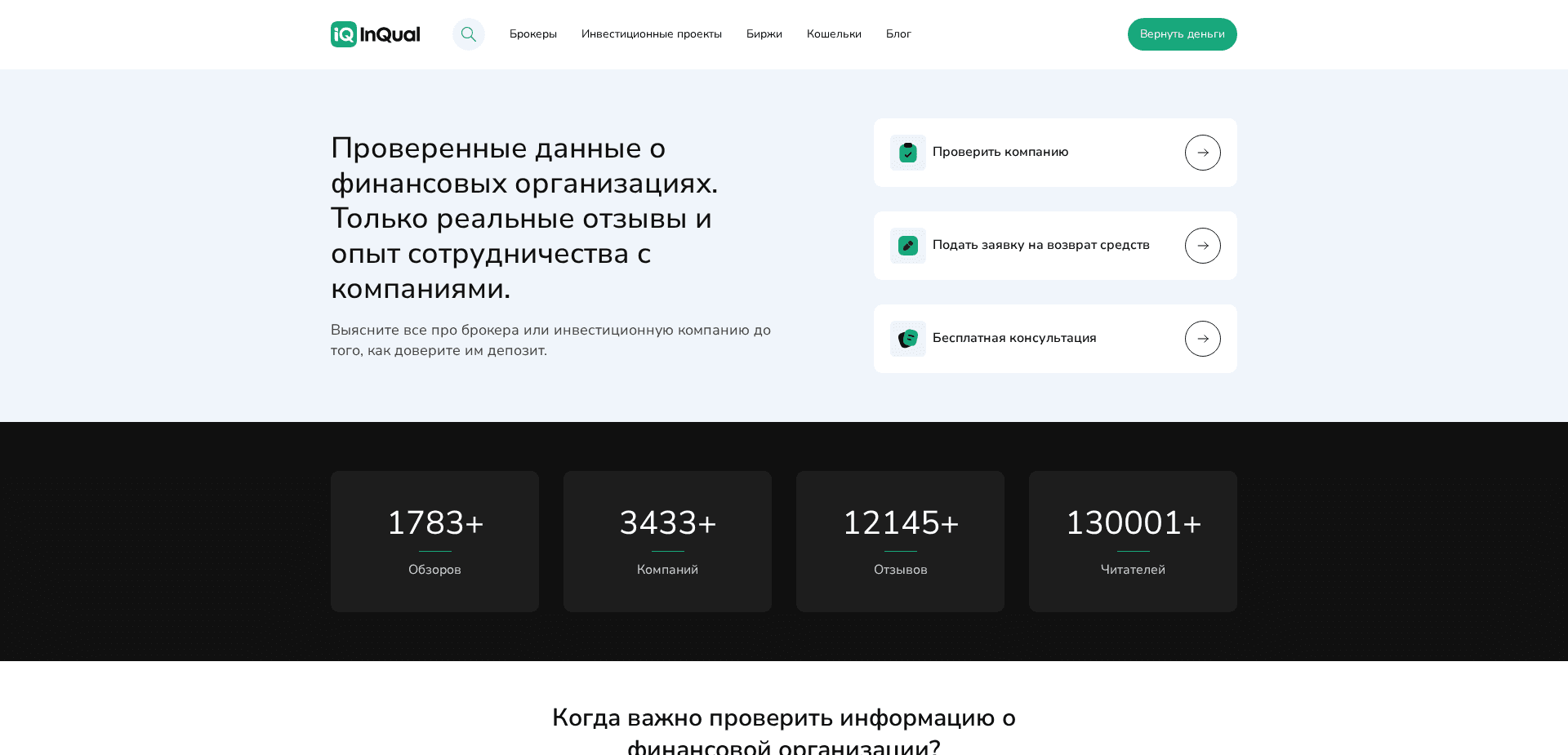
Task: Click the Компаний label
Action: 667,570
